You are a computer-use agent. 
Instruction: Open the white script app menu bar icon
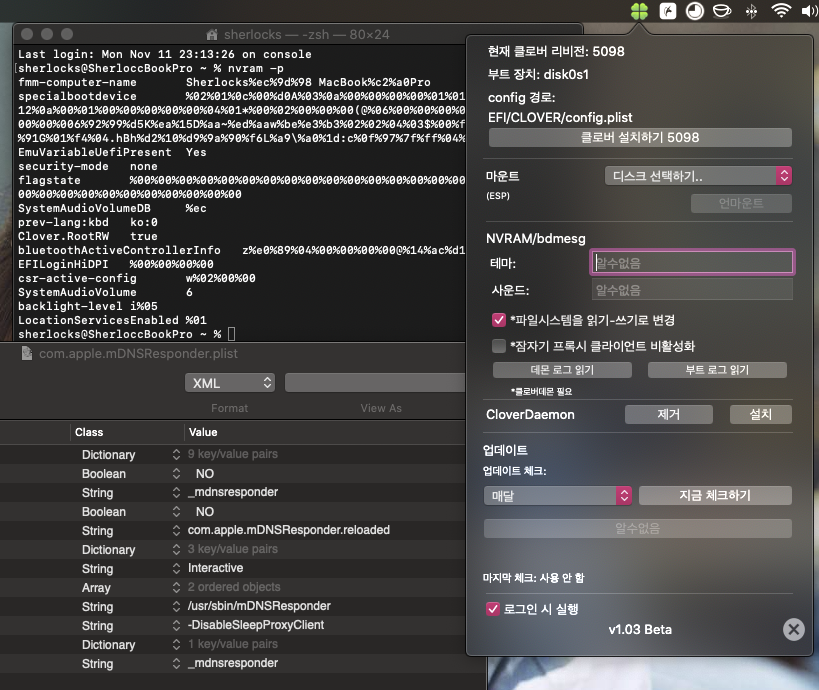pyautogui.click(x=668, y=11)
